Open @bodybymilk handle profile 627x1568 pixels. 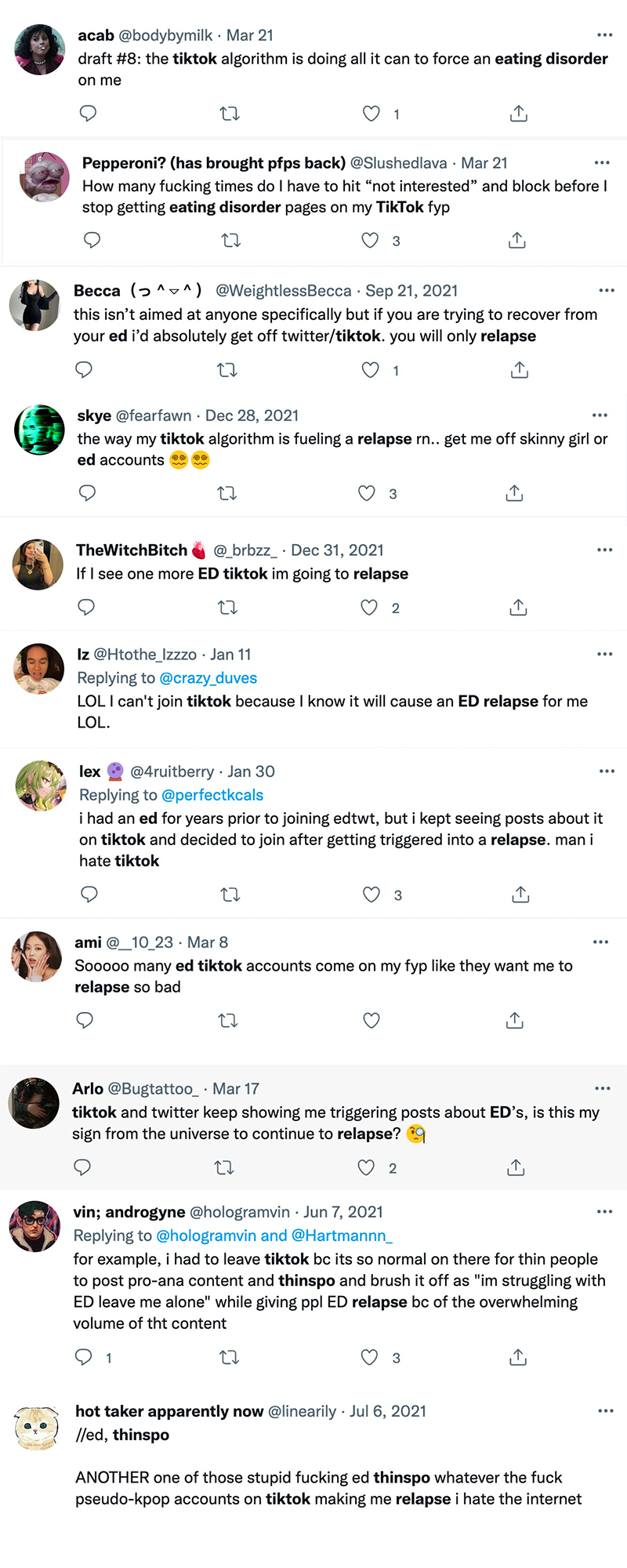click(x=165, y=35)
